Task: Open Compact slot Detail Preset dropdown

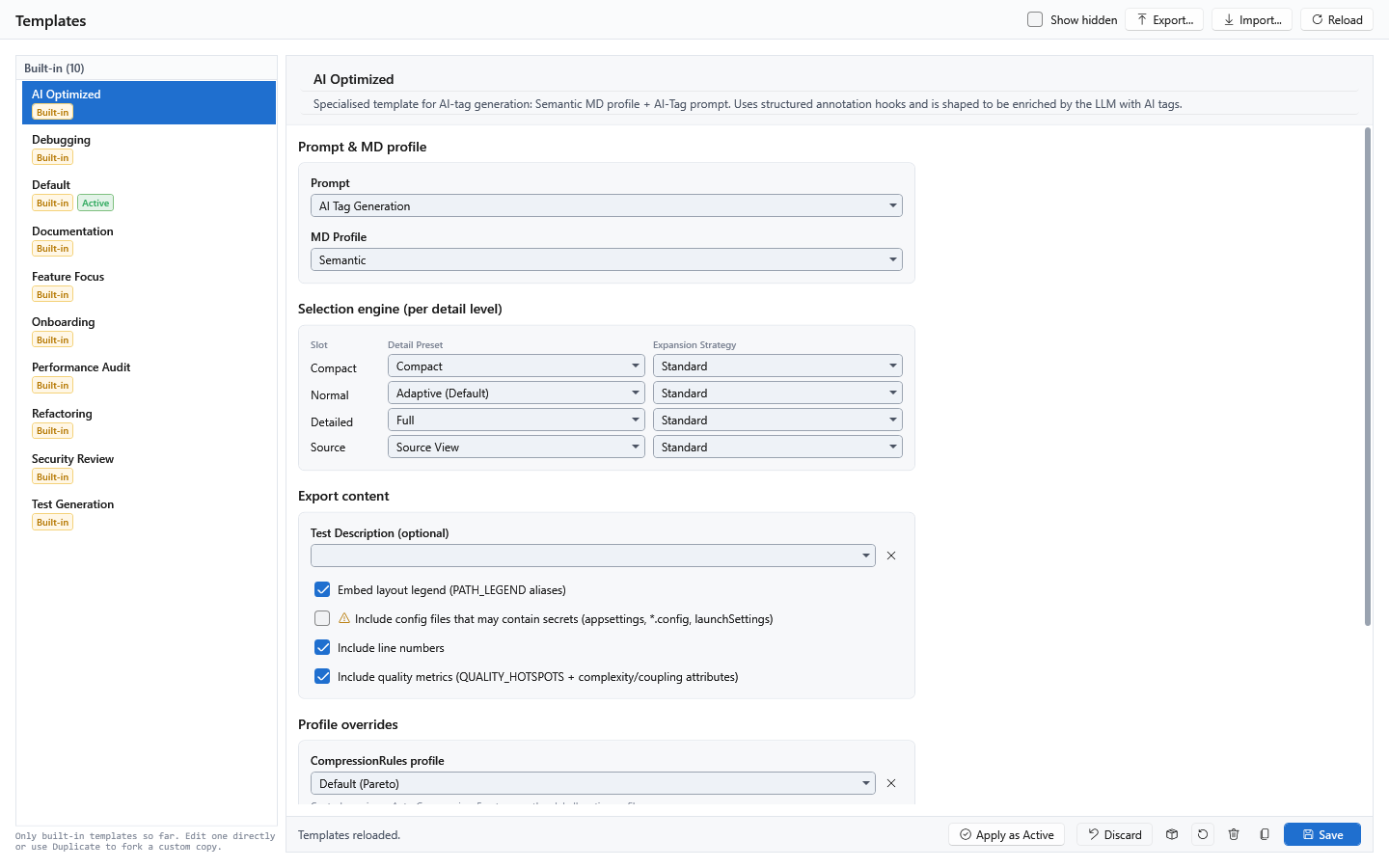Action: pyautogui.click(x=516, y=366)
